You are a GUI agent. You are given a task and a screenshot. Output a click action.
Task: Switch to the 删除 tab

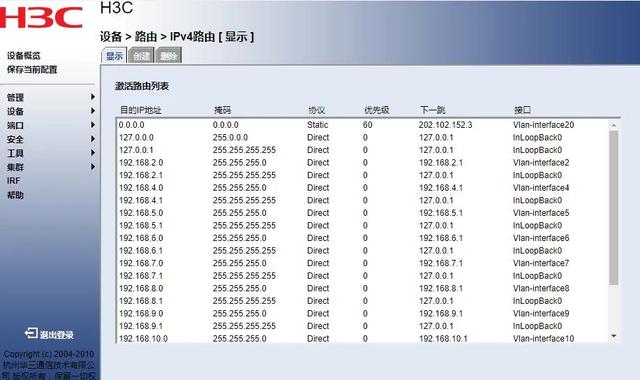point(169,56)
